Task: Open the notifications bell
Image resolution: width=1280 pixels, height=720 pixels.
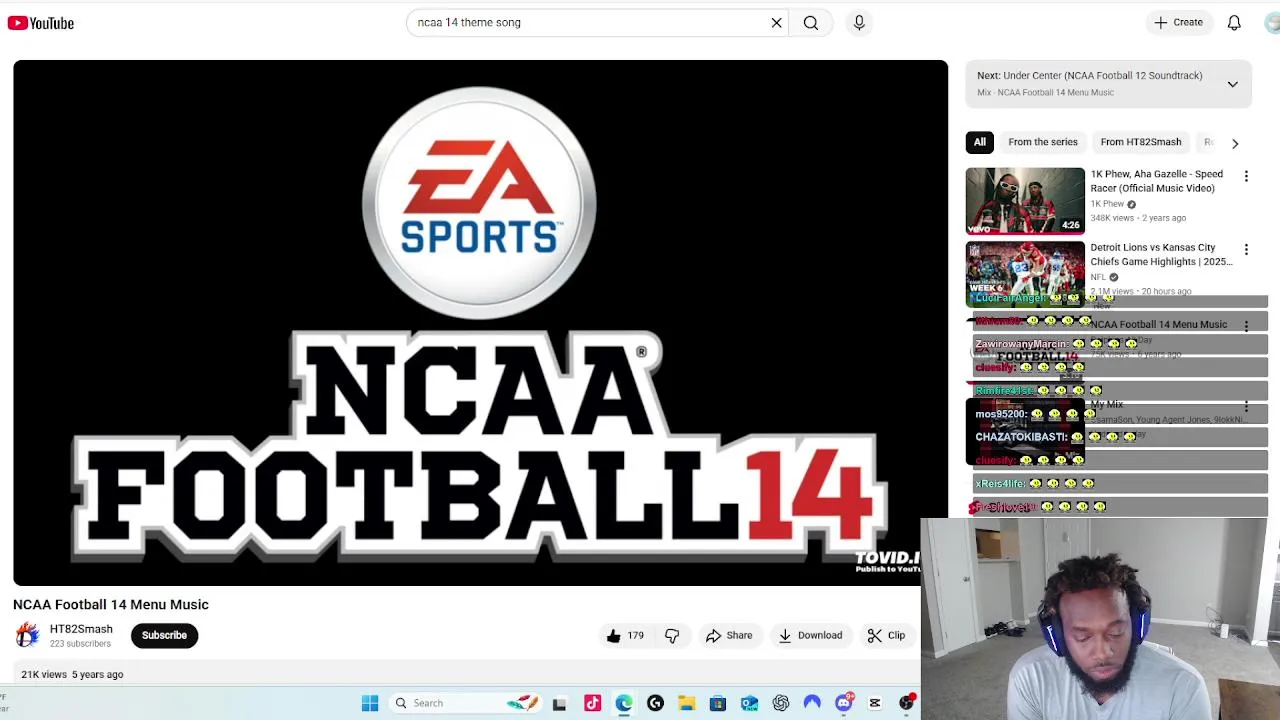Action: (1234, 22)
